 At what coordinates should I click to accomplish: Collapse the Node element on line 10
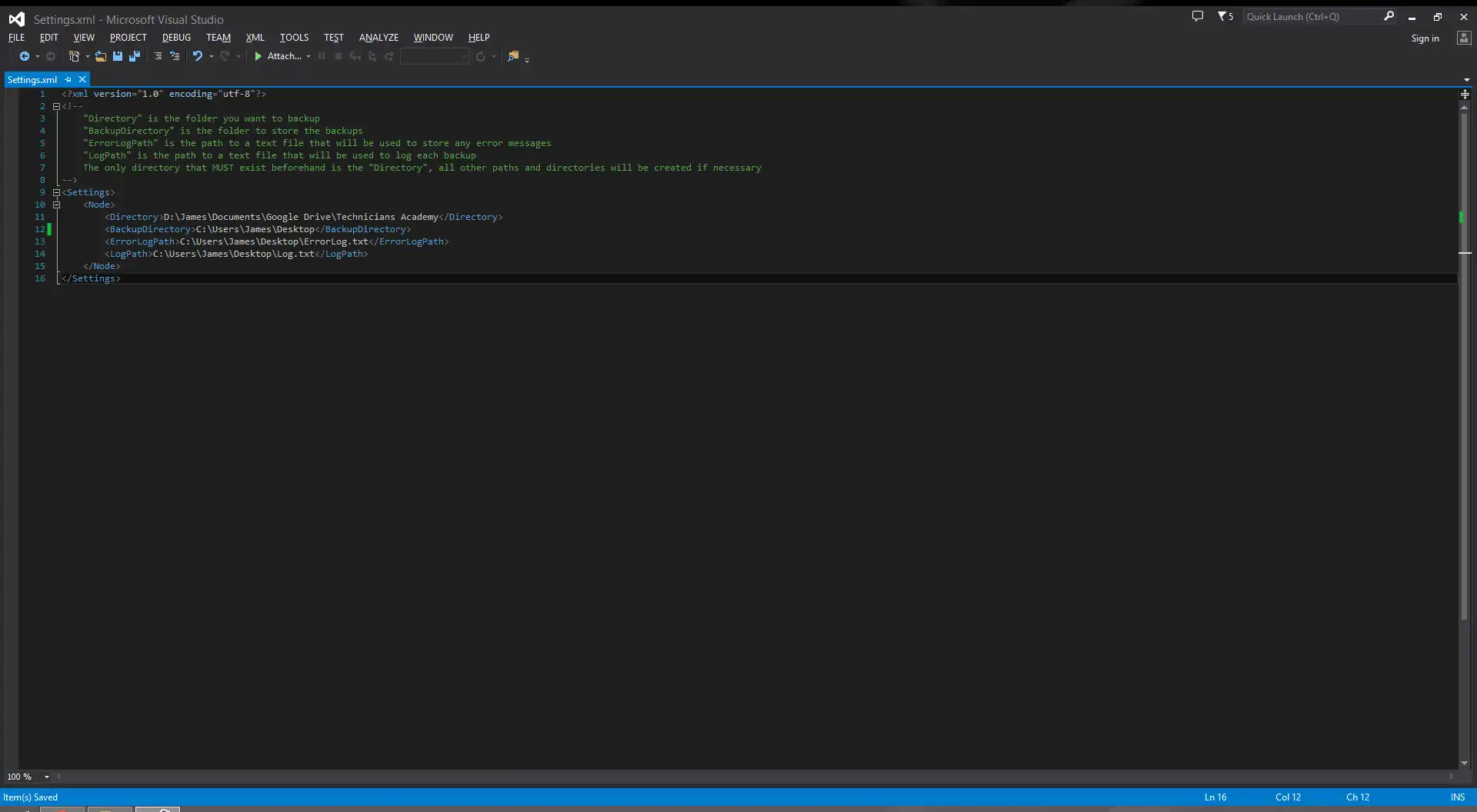[56, 205]
